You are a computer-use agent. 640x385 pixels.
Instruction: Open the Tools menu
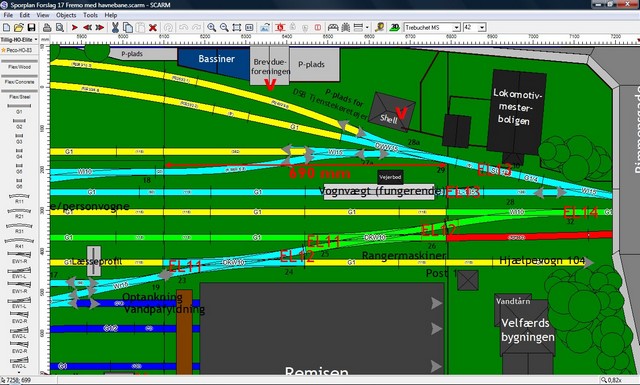90,15
